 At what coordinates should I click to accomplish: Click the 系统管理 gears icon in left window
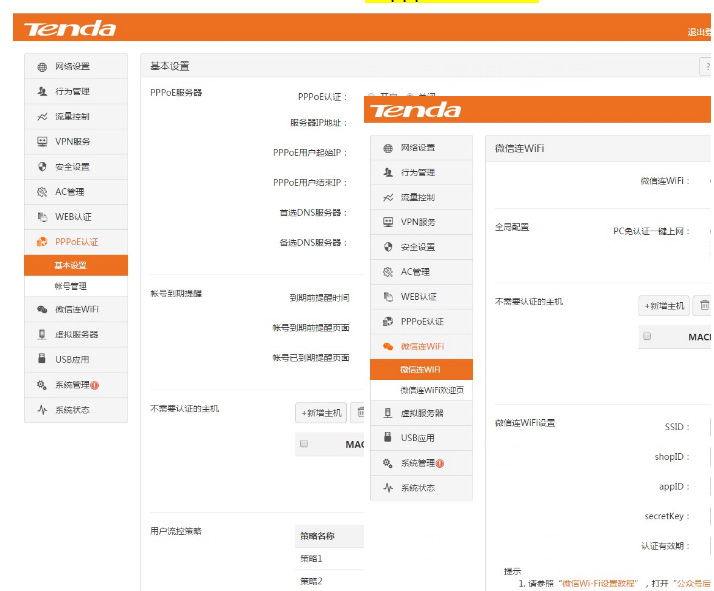click(42, 385)
